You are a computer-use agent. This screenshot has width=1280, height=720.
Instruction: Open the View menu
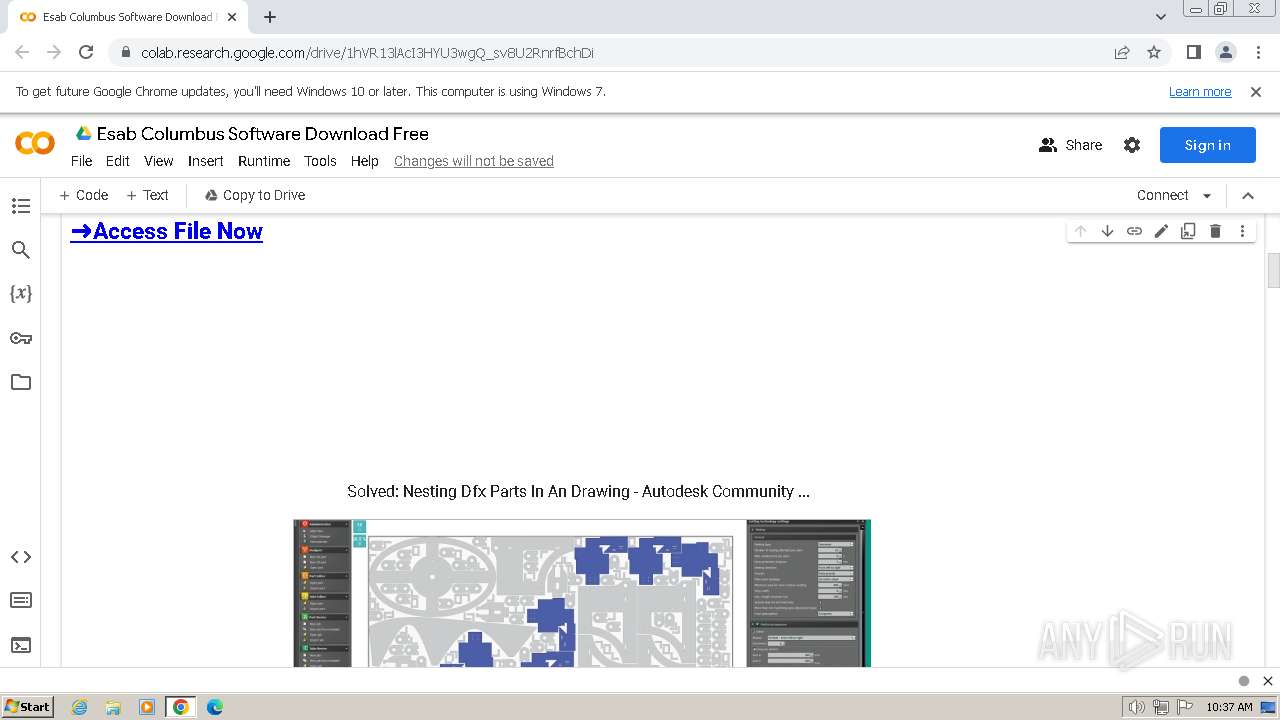pyautogui.click(x=159, y=161)
